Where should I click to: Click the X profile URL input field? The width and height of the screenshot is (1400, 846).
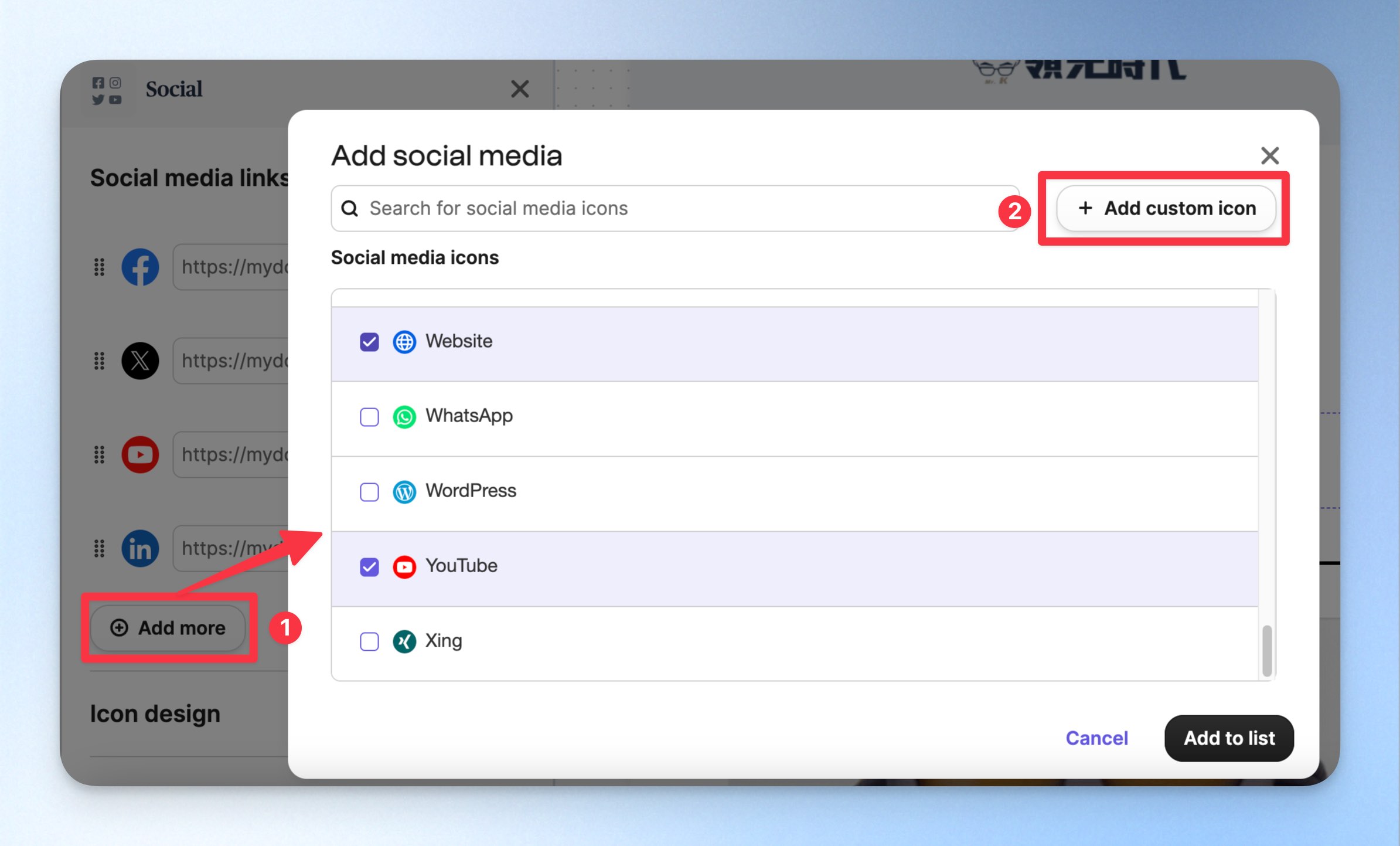coord(231,361)
